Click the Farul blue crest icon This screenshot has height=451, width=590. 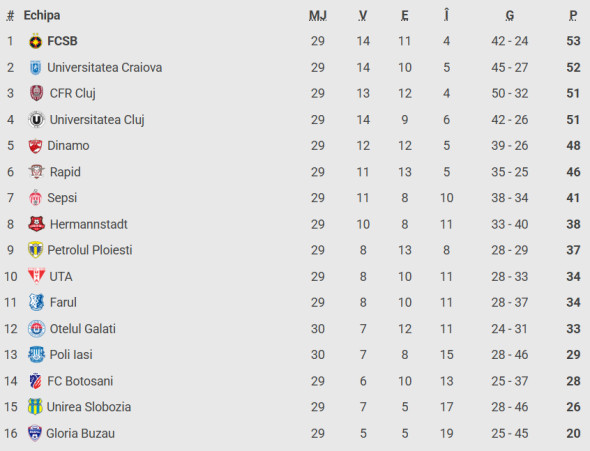36,302
